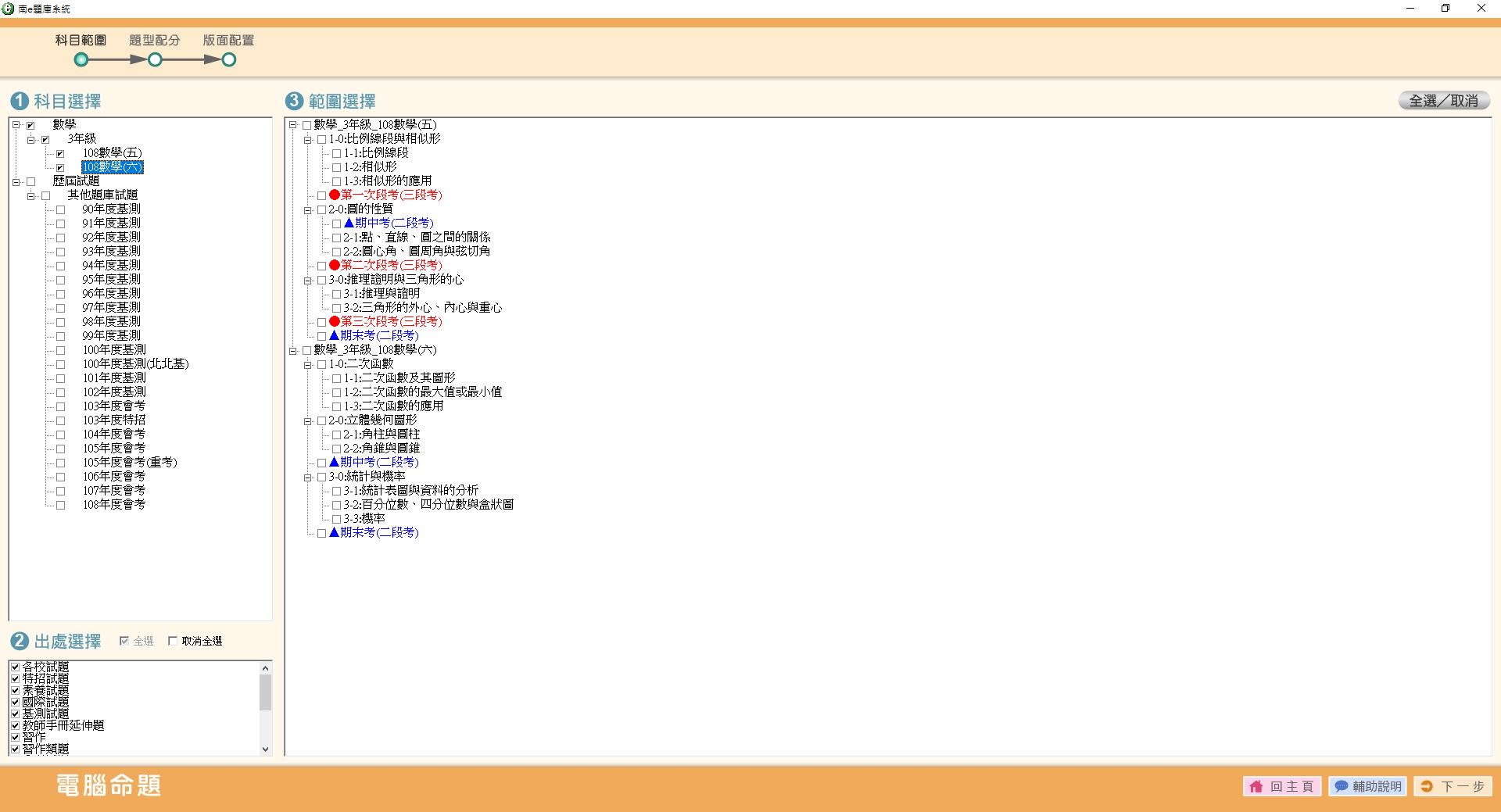The image size is (1501, 812).
Task: Click the 出處選擇 list scrollbar thumb
Action: (265, 692)
